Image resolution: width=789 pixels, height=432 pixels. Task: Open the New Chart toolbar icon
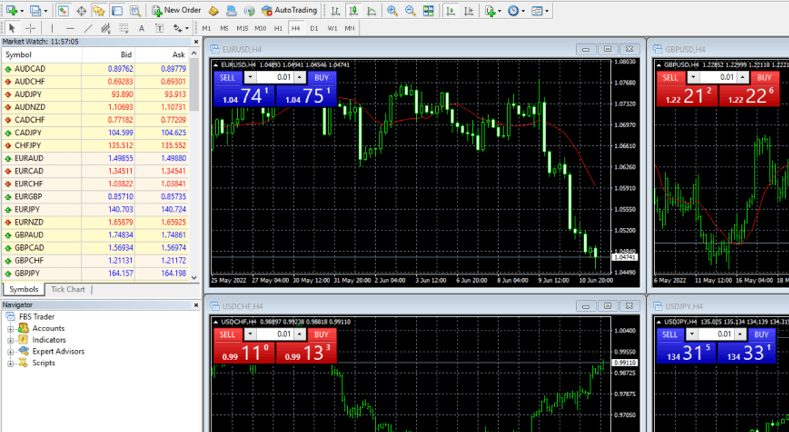(11, 10)
